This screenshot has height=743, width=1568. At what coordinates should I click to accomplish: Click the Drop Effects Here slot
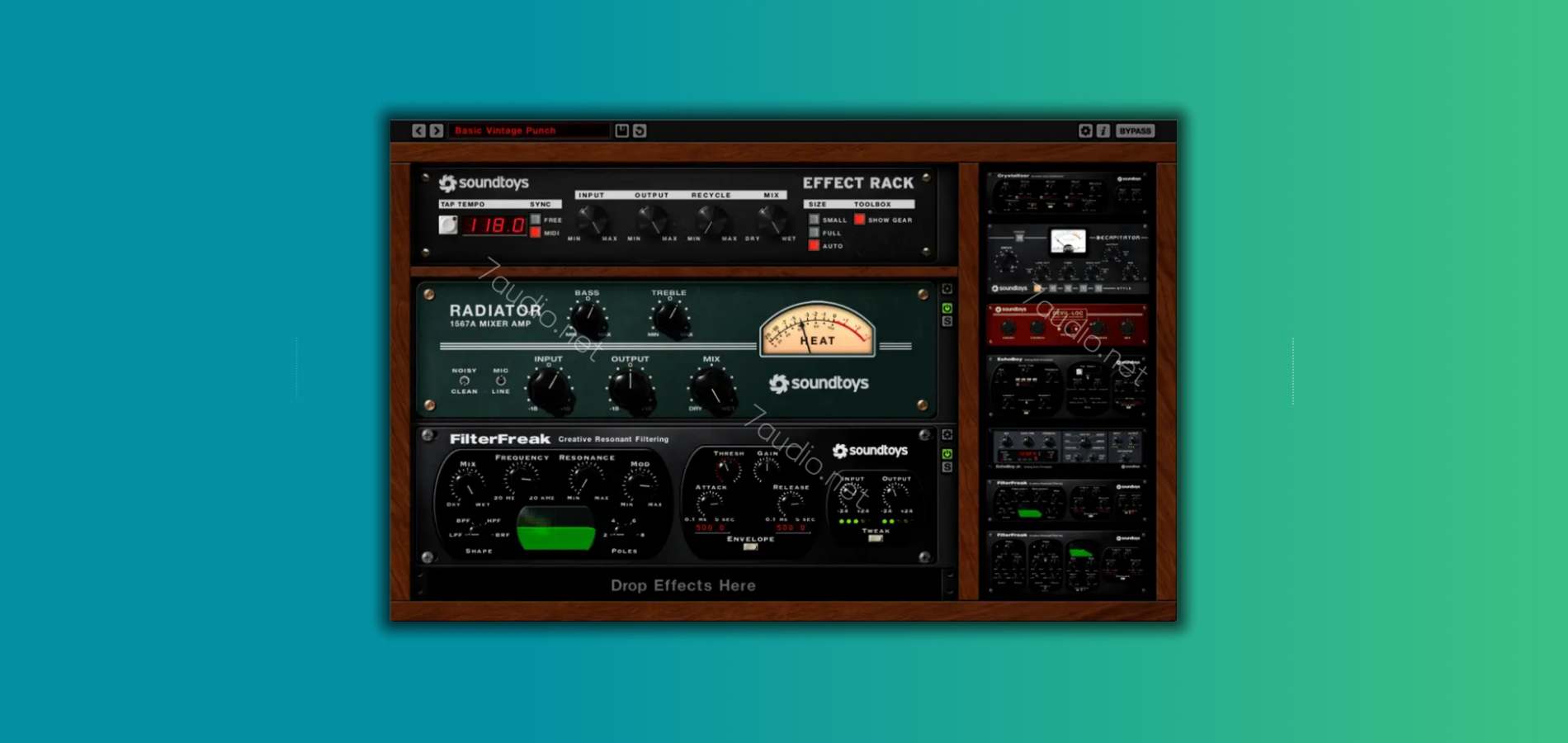(682, 585)
